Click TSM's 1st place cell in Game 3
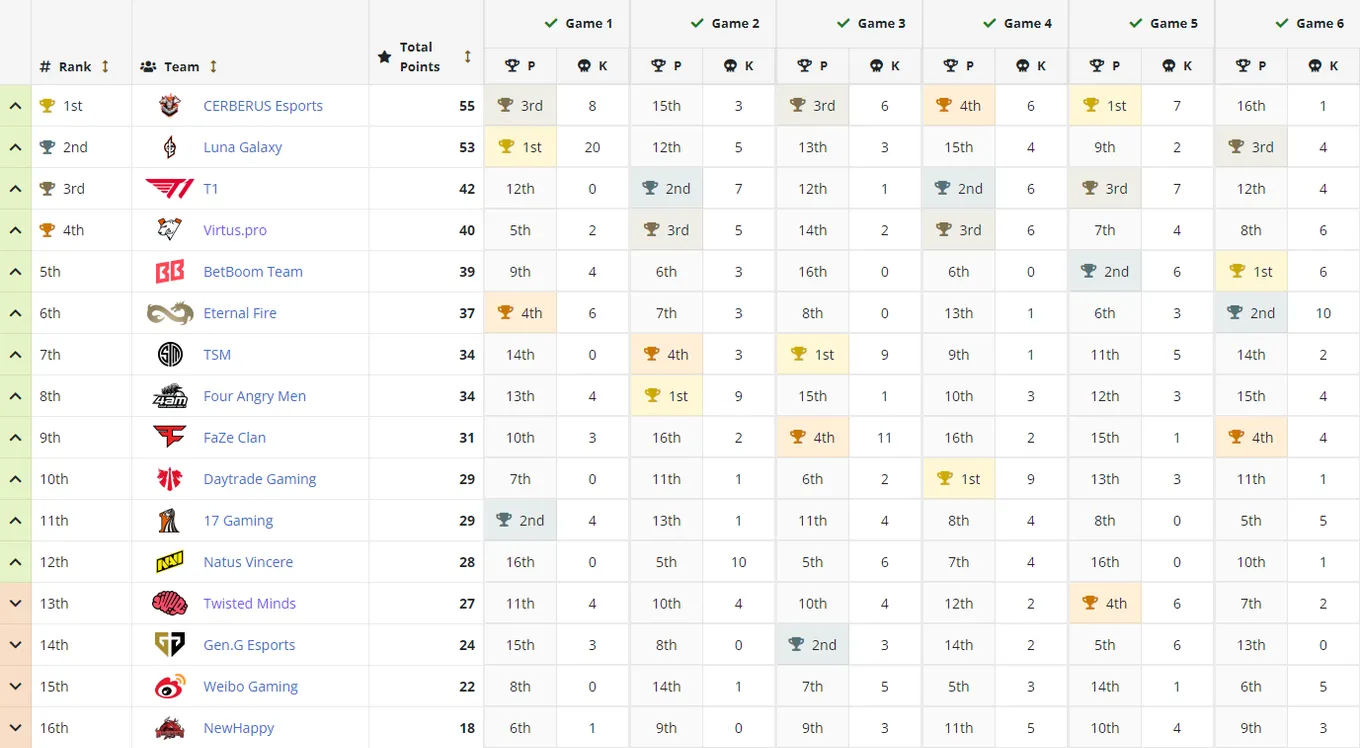Image resolution: width=1360 pixels, height=748 pixels. [x=813, y=355]
